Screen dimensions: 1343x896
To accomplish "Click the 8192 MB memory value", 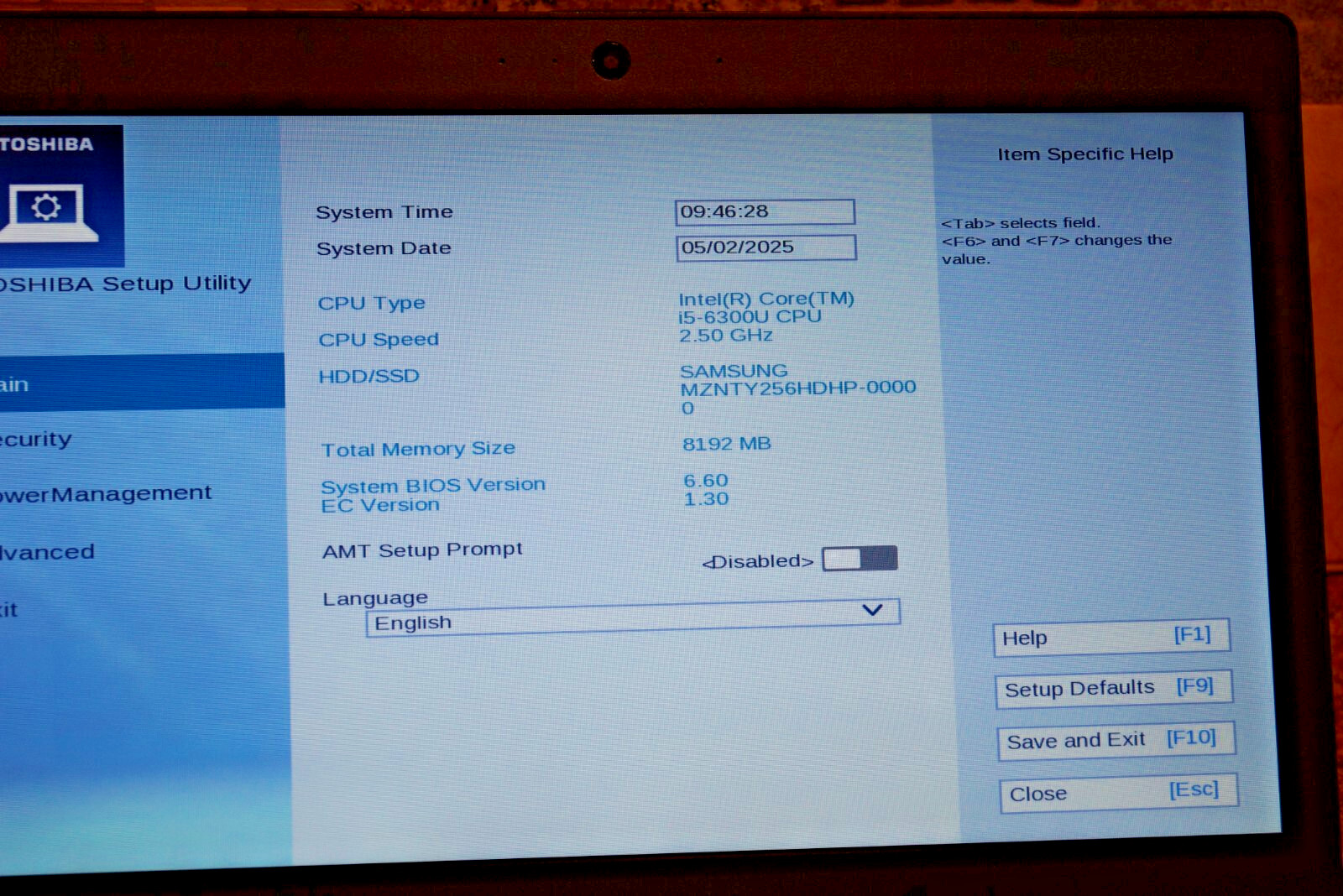I will click(x=727, y=444).
